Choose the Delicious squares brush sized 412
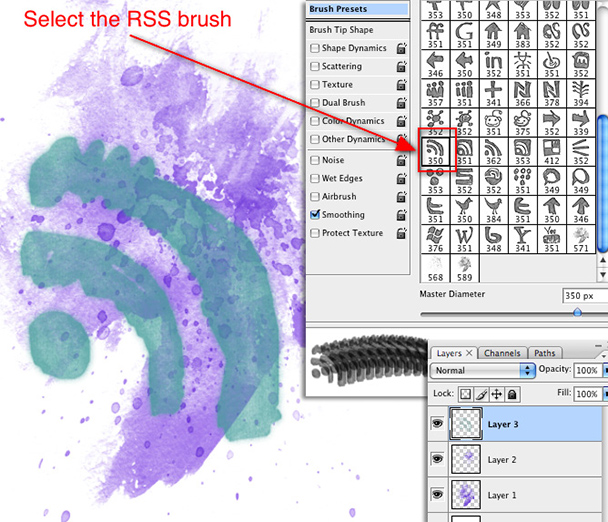Screen dimensions: 608x522 pos(551,152)
